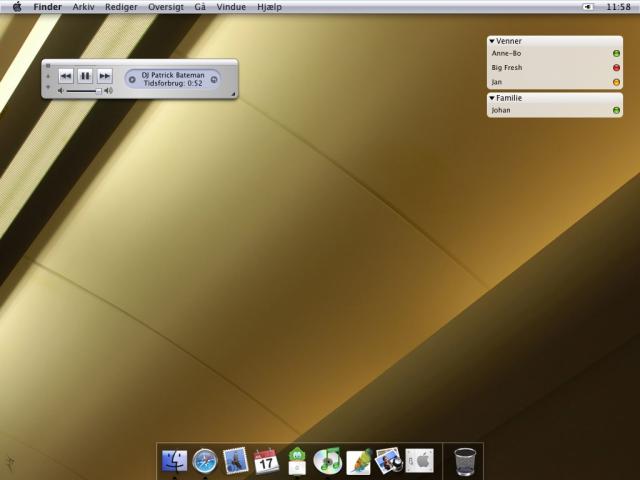Open the Gå menu
Screen dimensions: 640x480
tap(200, 7)
